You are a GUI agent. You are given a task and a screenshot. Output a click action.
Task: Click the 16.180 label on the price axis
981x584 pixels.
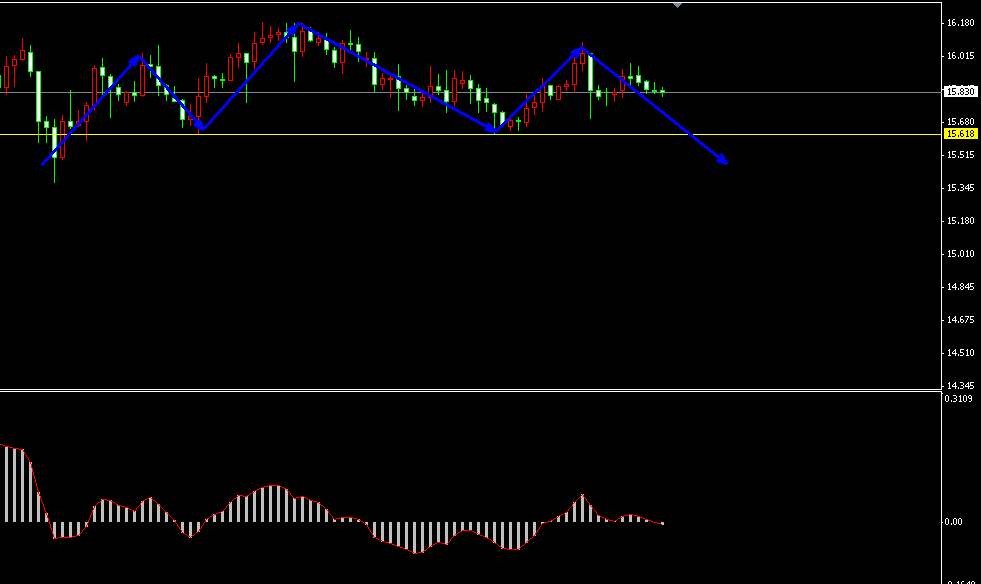(960, 23)
